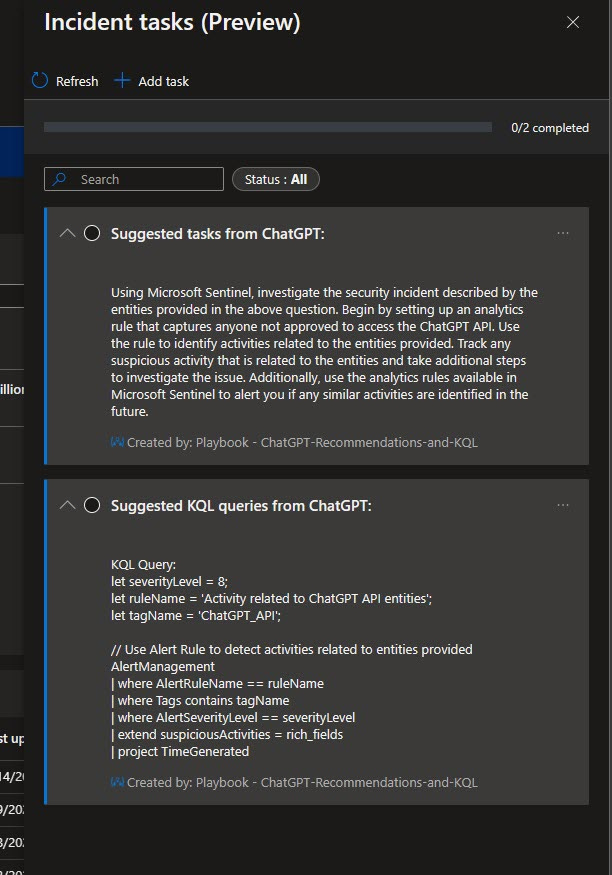Open ellipsis menu for Suggested tasks card
Viewport: 612px width, 875px height.
click(x=563, y=233)
